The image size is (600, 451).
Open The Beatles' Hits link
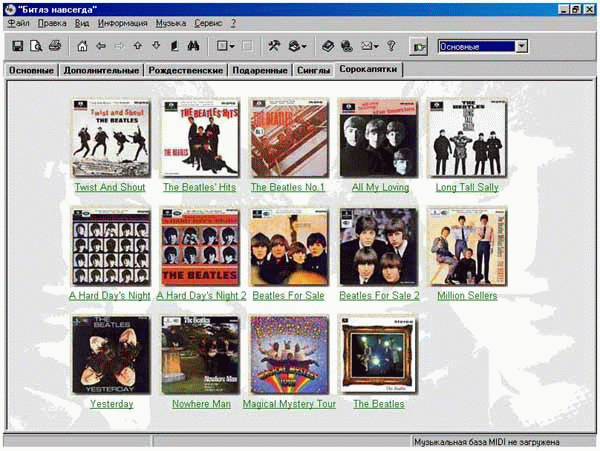pos(199,187)
